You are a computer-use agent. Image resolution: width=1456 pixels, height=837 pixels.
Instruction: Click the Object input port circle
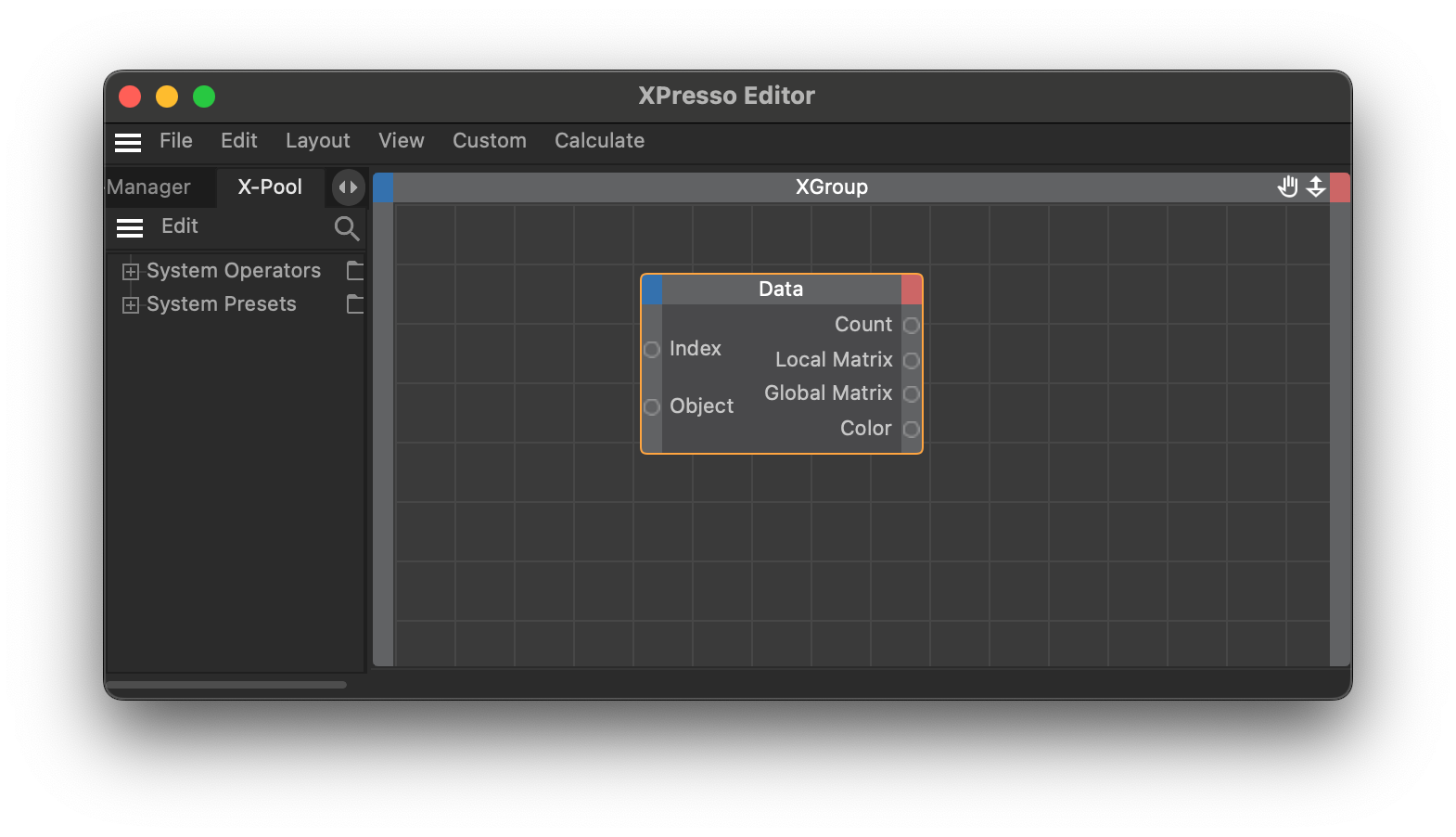652,407
